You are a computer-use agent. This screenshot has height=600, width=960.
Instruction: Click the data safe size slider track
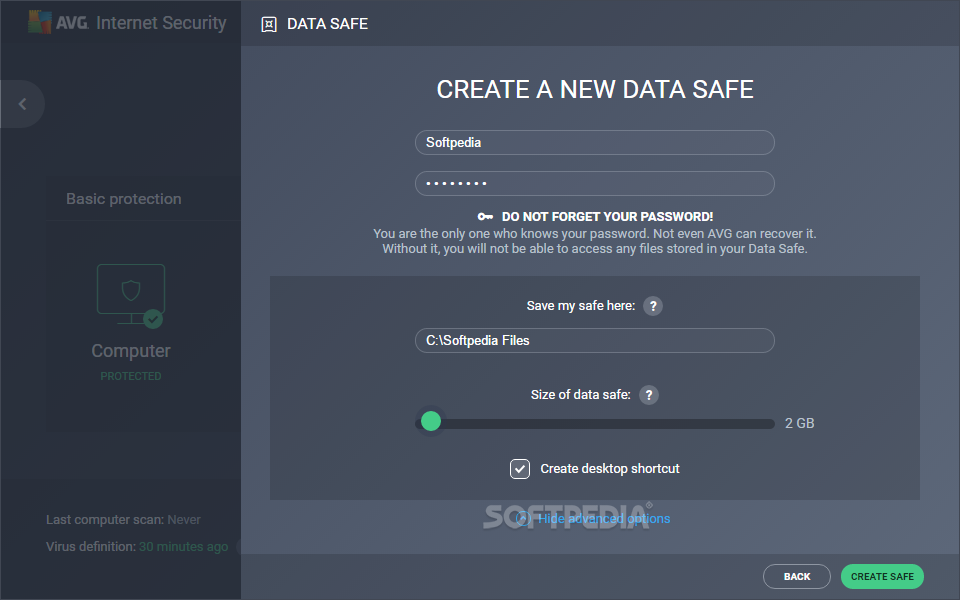click(594, 424)
